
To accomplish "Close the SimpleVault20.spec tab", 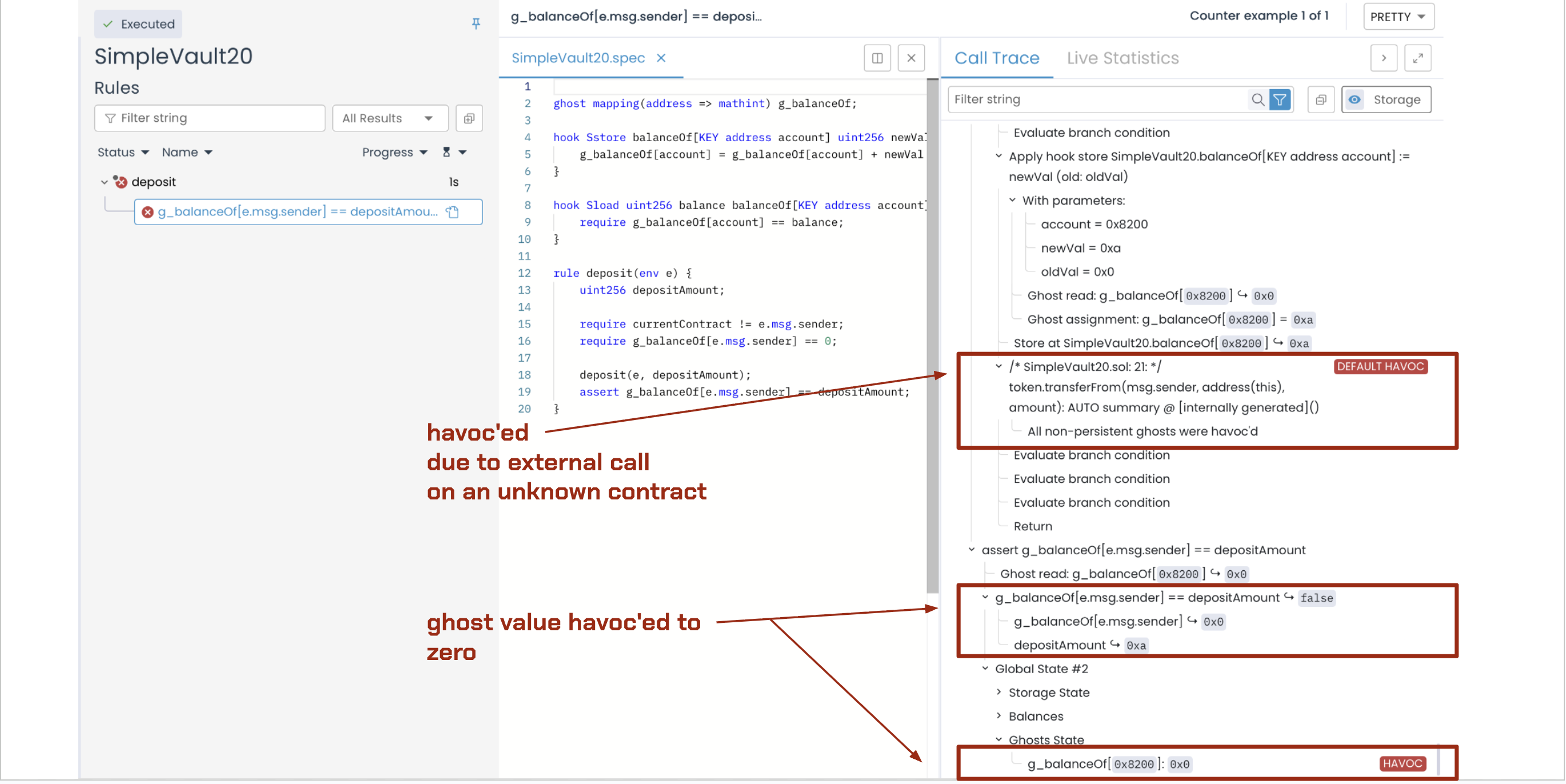I will [661, 58].
